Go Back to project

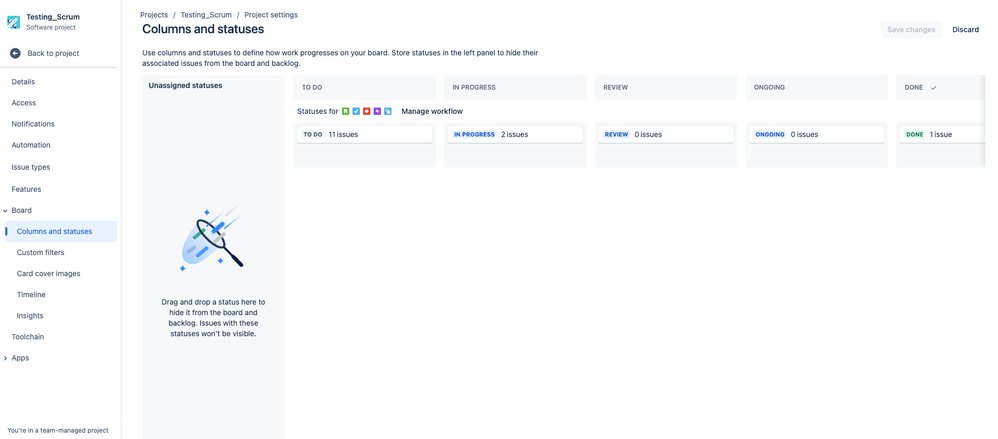[53, 53]
